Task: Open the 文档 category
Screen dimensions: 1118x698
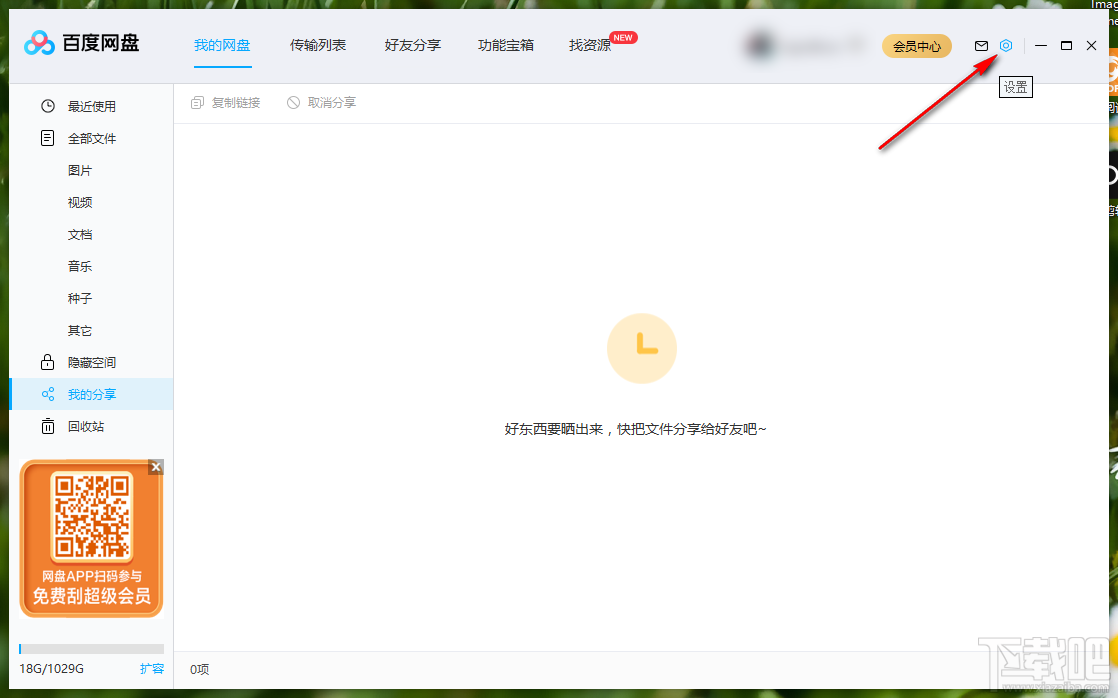Action: tap(80, 235)
